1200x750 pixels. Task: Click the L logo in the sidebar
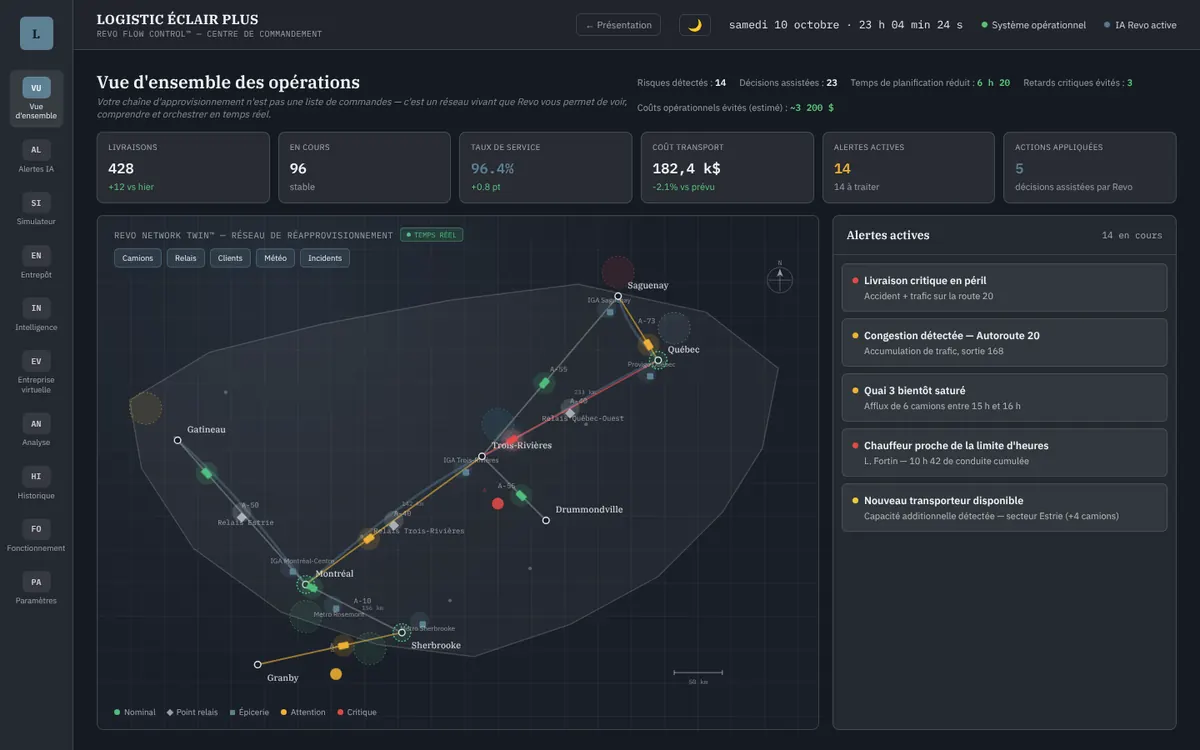(36, 33)
